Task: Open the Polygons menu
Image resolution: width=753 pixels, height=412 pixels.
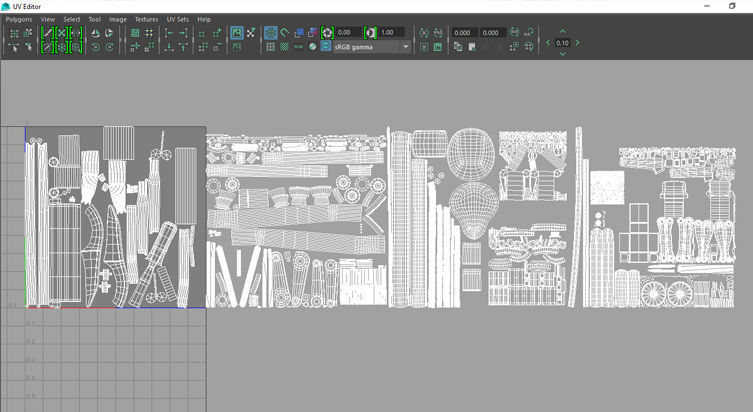Action: pyautogui.click(x=19, y=19)
